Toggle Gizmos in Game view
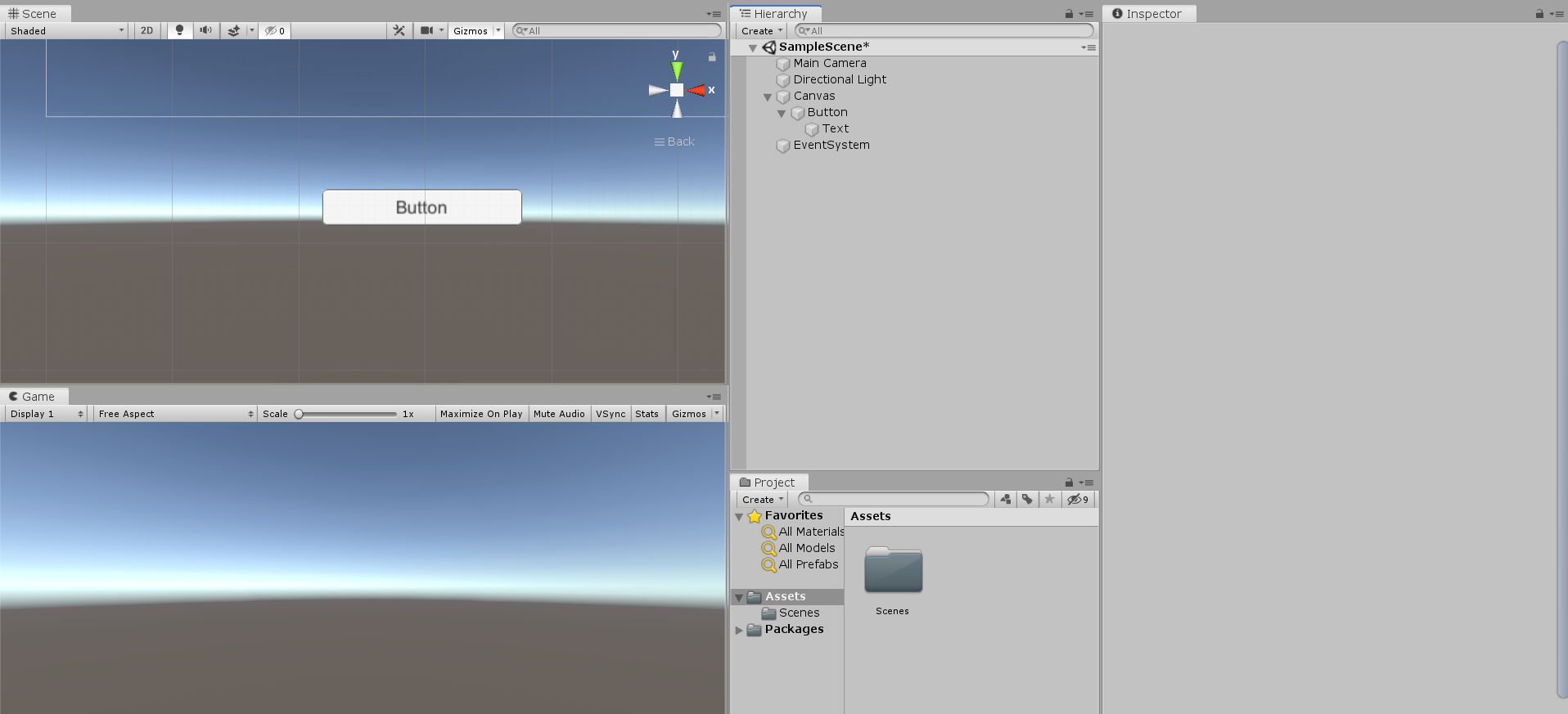 pyautogui.click(x=689, y=414)
